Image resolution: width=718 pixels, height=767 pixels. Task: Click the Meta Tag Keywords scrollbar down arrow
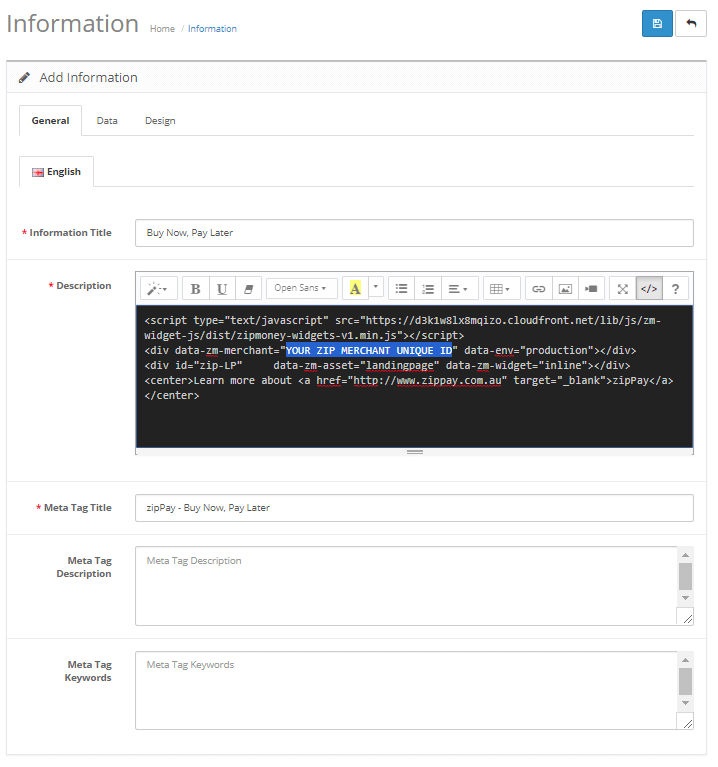[685, 702]
